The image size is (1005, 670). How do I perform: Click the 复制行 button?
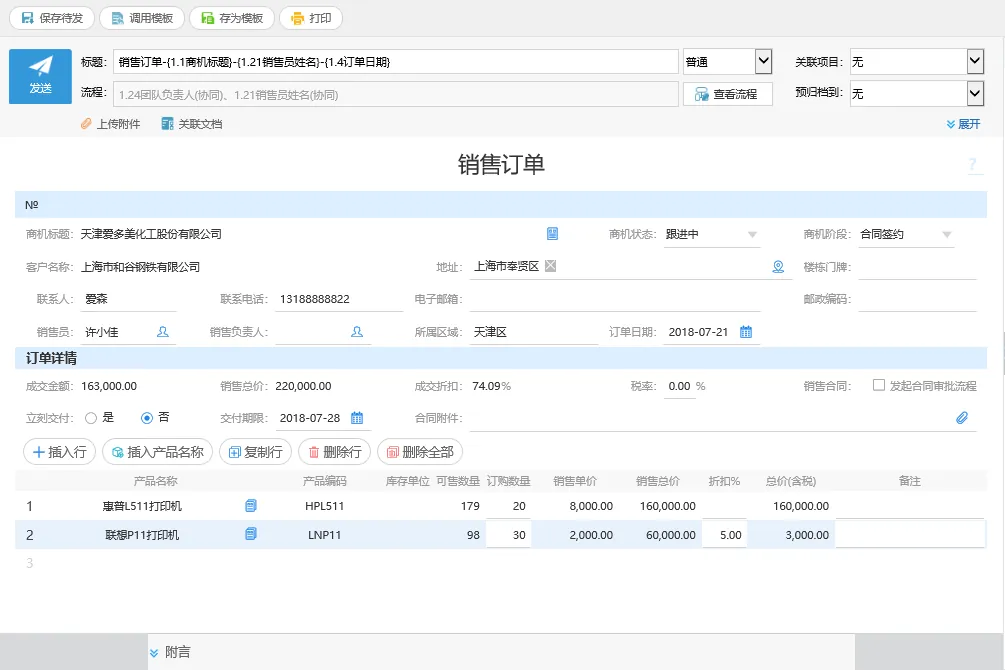click(256, 452)
